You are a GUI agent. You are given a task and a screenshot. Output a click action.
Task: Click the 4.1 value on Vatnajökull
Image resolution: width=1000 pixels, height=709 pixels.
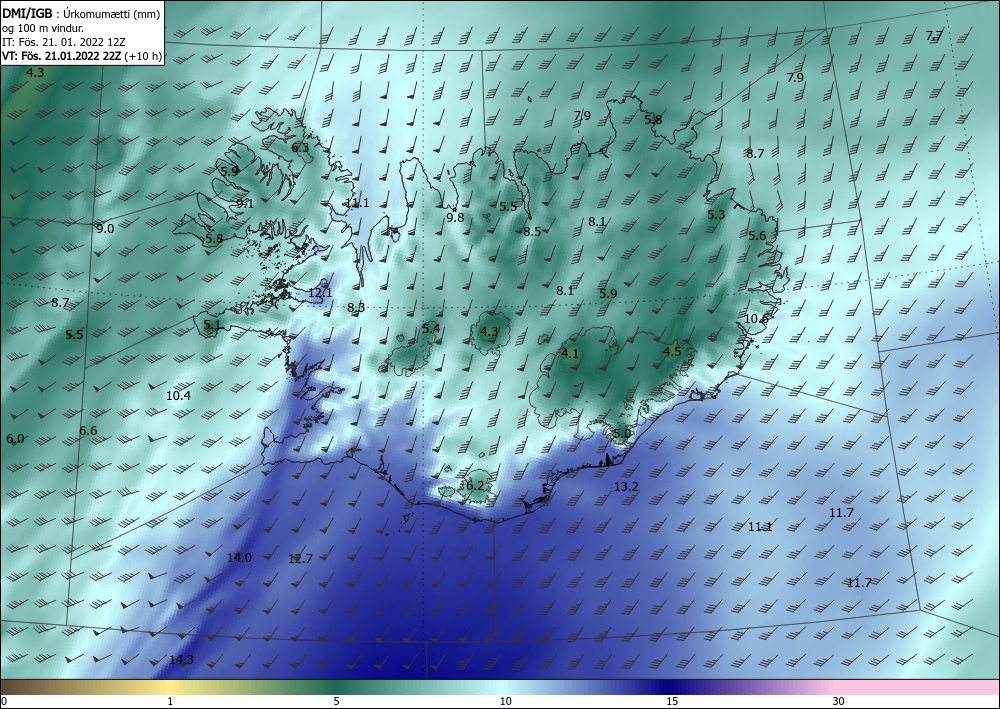coord(570,354)
